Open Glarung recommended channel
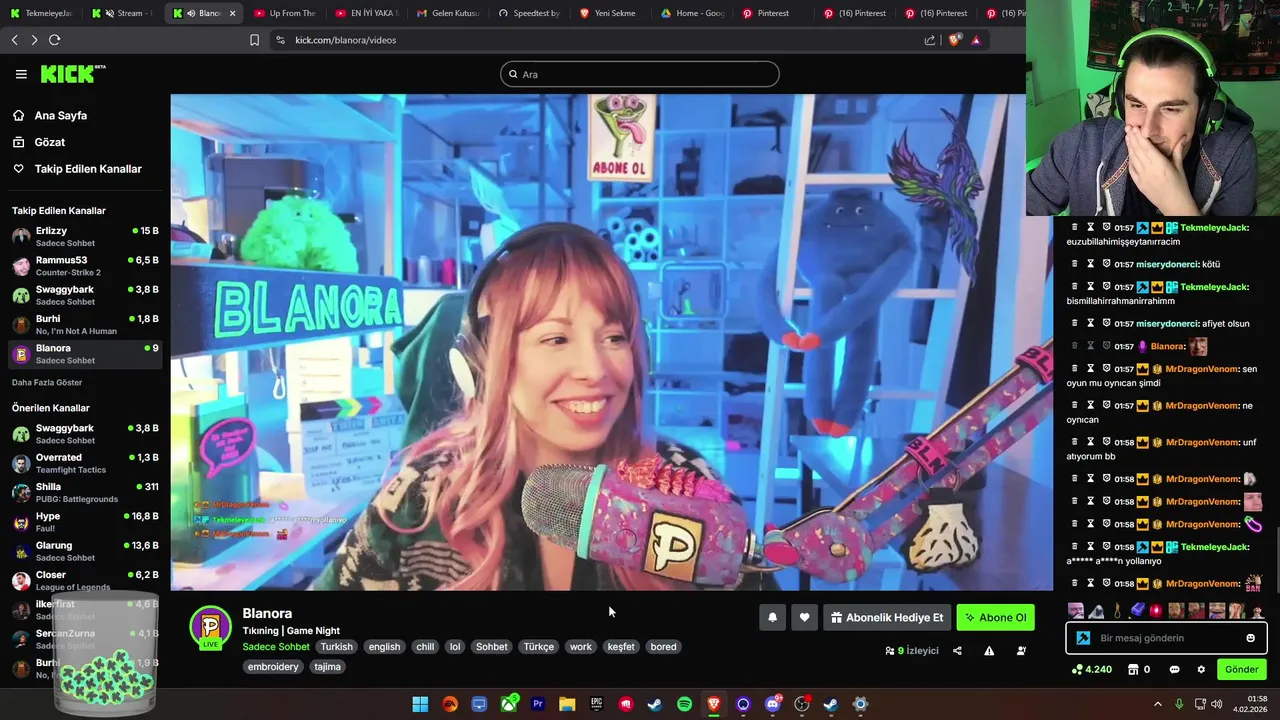Viewport: 1280px width, 720px height. pos(85,551)
